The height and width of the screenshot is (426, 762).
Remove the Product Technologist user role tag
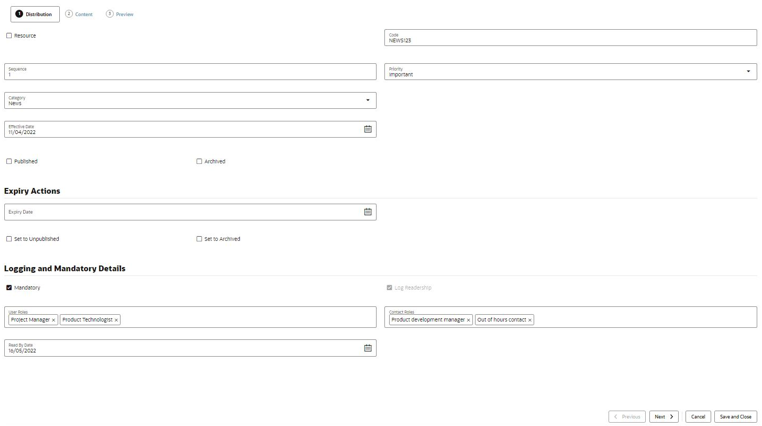[x=116, y=320]
